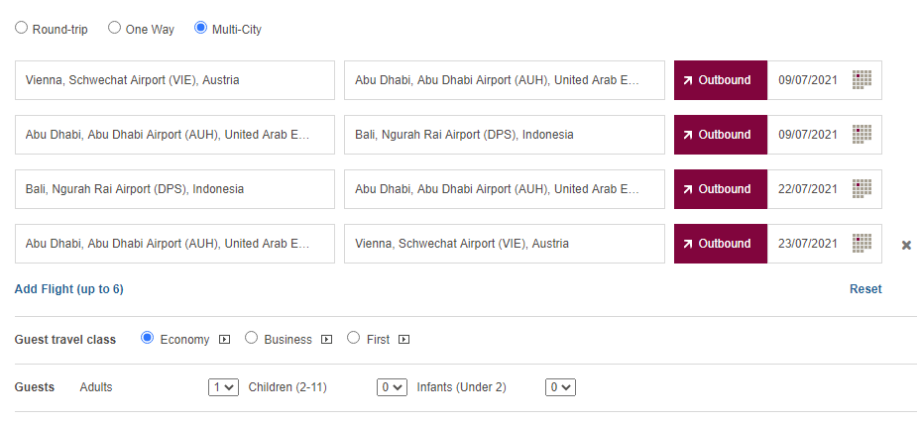Show First class info icon

pos(404,340)
